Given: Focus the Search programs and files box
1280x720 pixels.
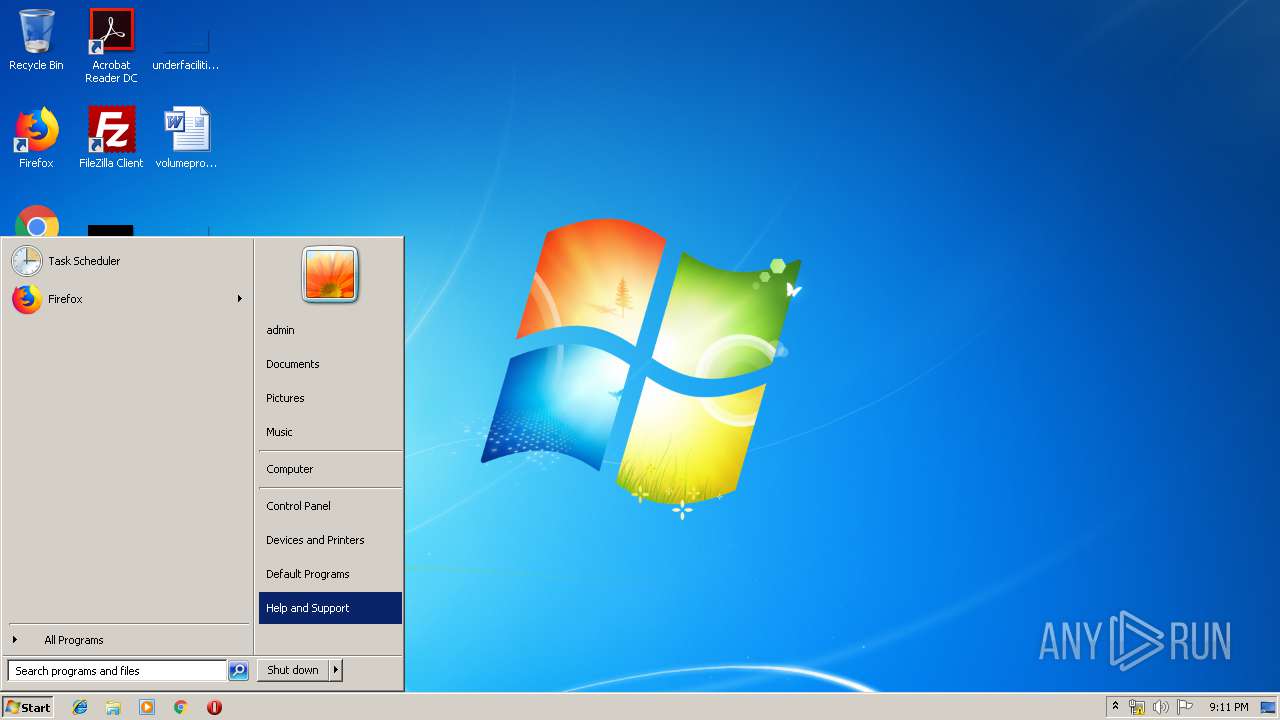Looking at the screenshot, I should pos(117,671).
